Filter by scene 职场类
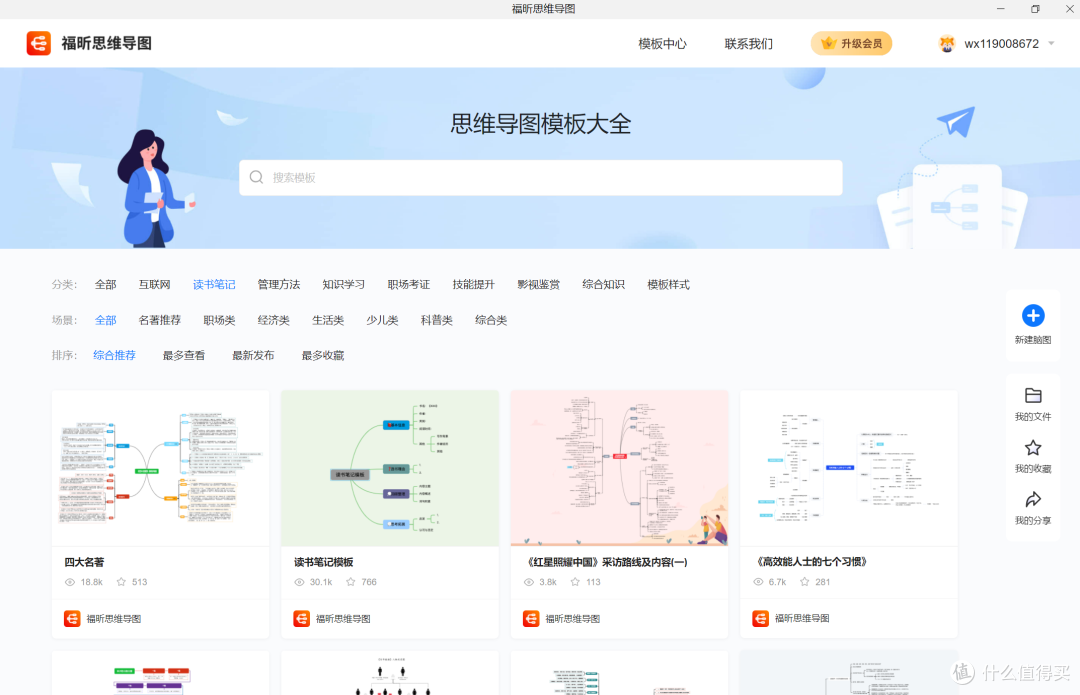Screen dimensions: 1080x695 [219, 320]
